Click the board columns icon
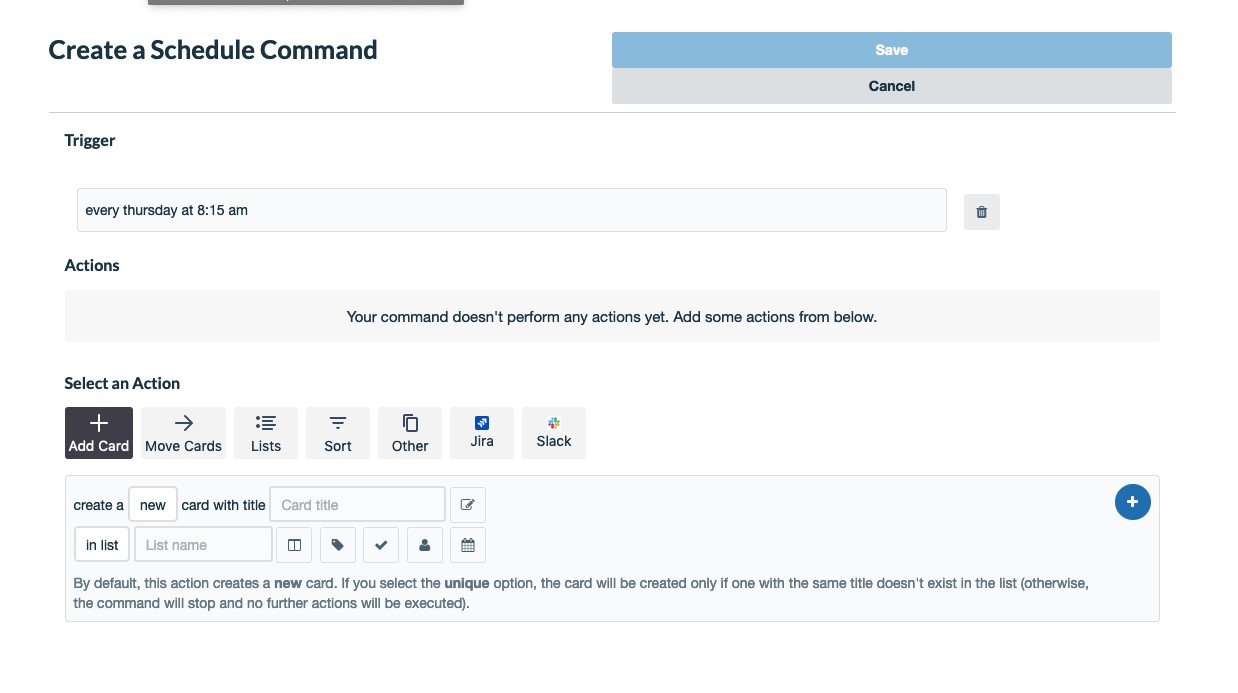Viewport: 1238px width, 693px height. click(294, 545)
